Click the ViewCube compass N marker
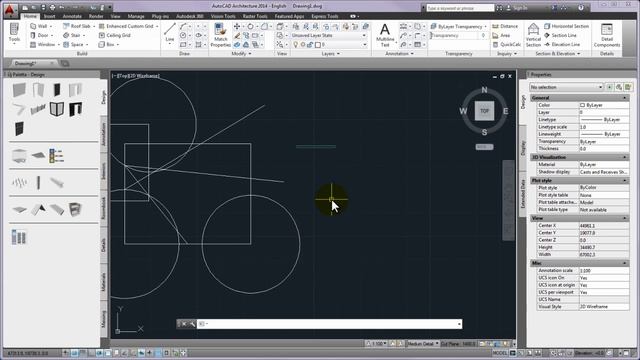This screenshot has width=640, height=360. 484,90
